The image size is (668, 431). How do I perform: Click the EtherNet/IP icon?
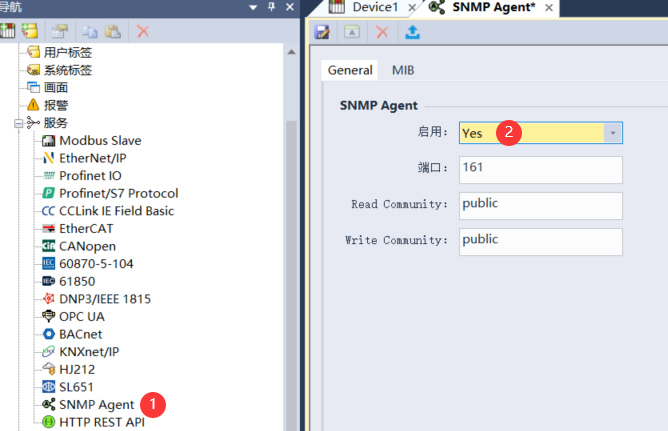pyautogui.click(x=49, y=158)
